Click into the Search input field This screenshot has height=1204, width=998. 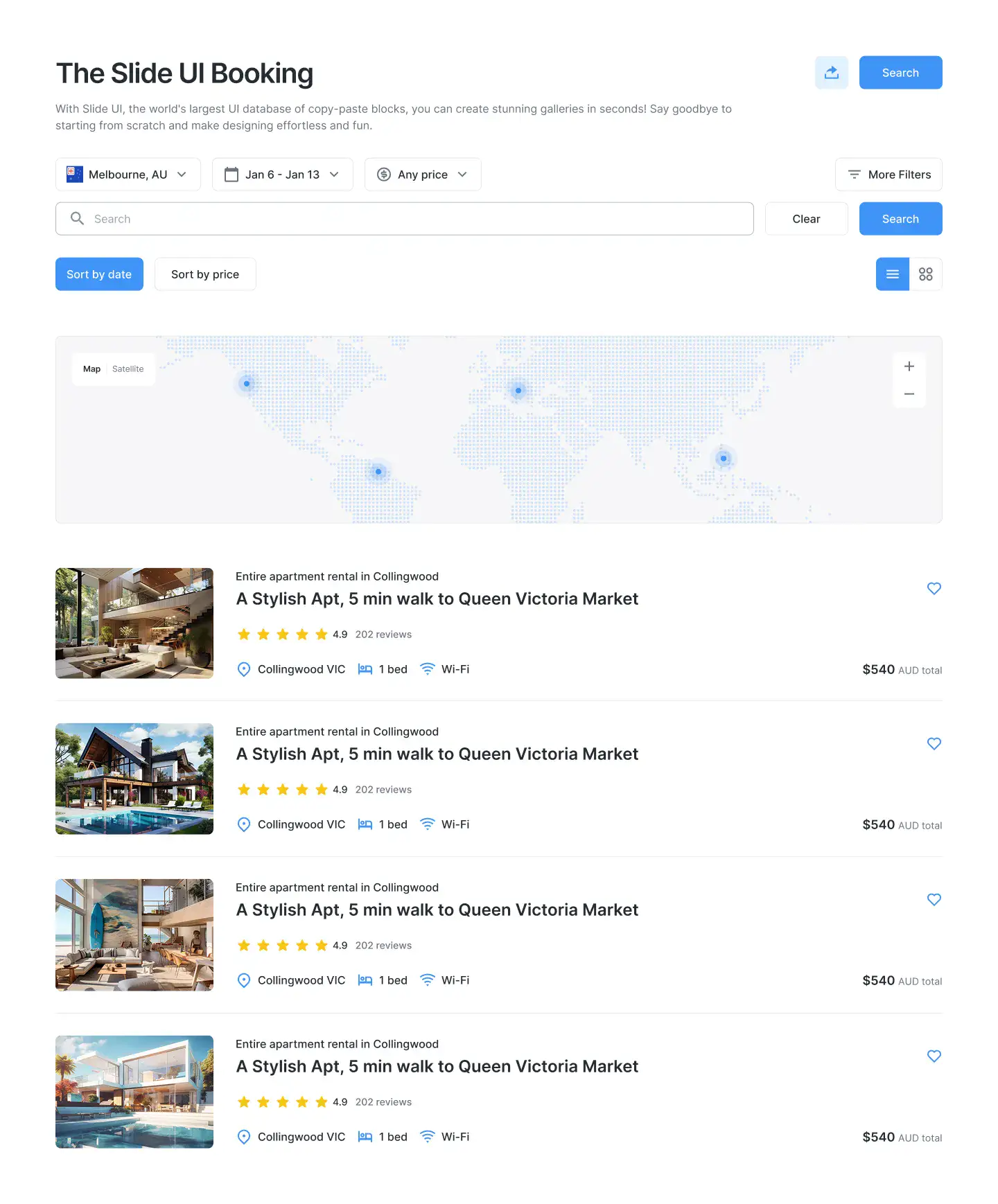coord(405,219)
